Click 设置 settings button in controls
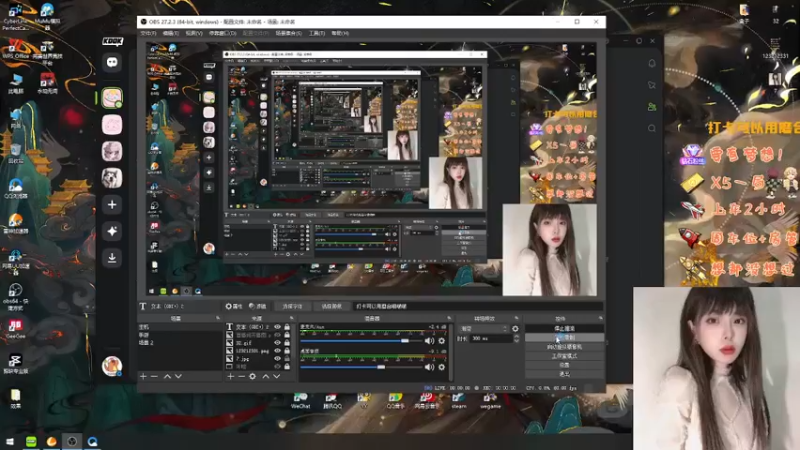The height and width of the screenshot is (450, 800). tap(564, 365)
